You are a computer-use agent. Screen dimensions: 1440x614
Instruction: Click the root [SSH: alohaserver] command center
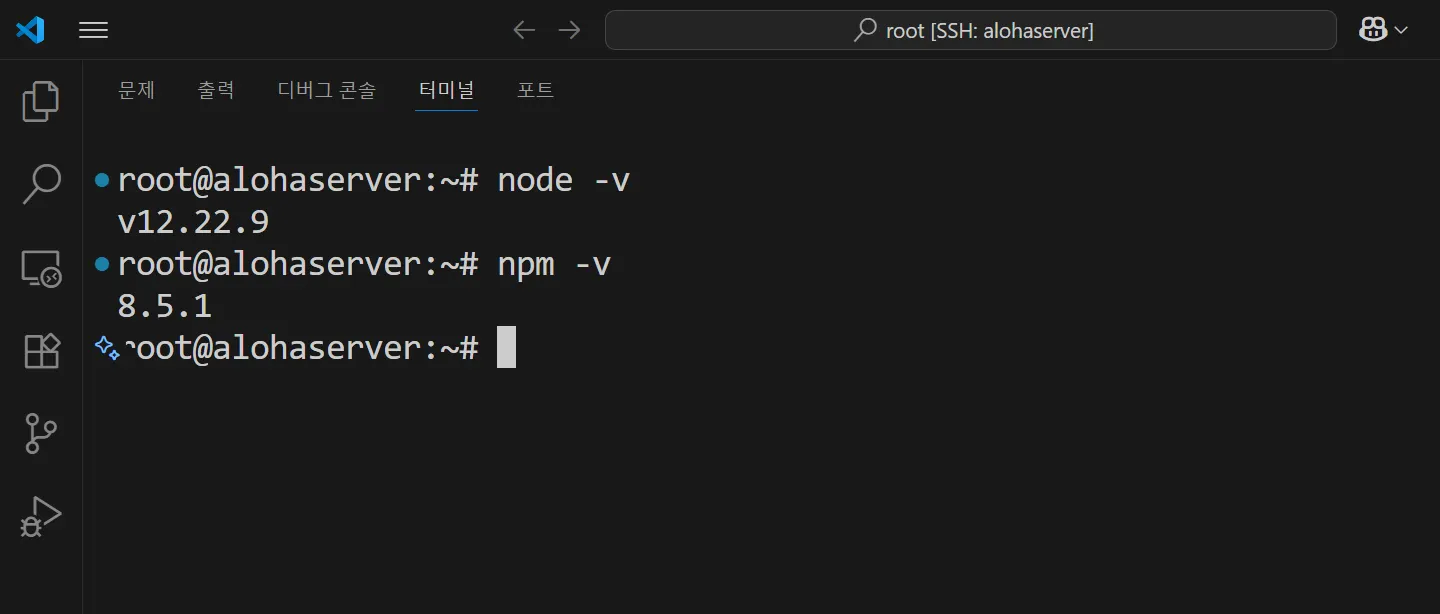tap(970, 30)
